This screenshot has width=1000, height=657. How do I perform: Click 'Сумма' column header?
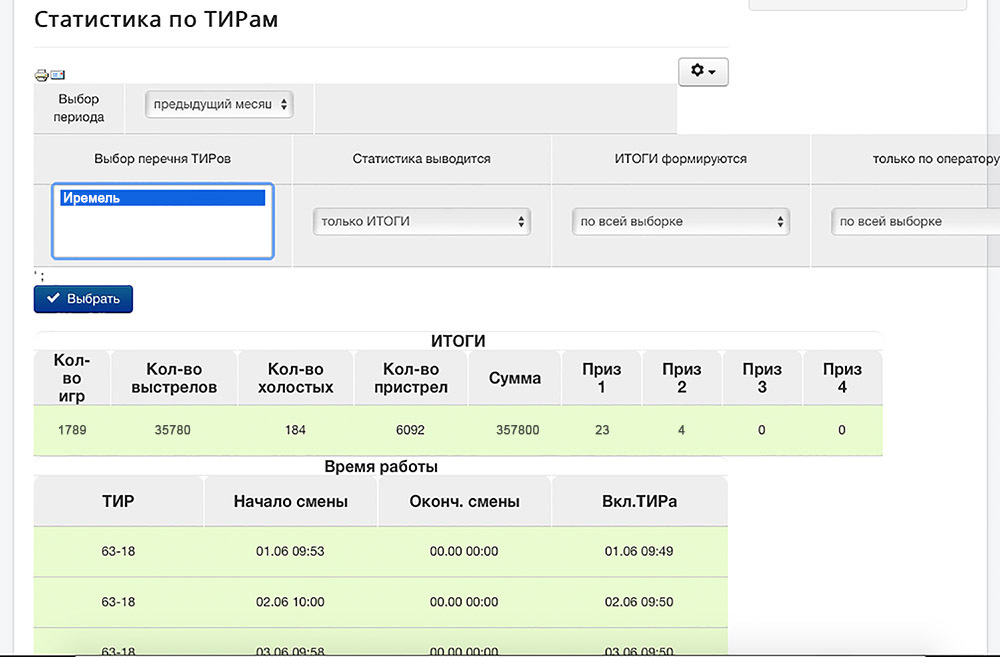(x=515, y=378)
